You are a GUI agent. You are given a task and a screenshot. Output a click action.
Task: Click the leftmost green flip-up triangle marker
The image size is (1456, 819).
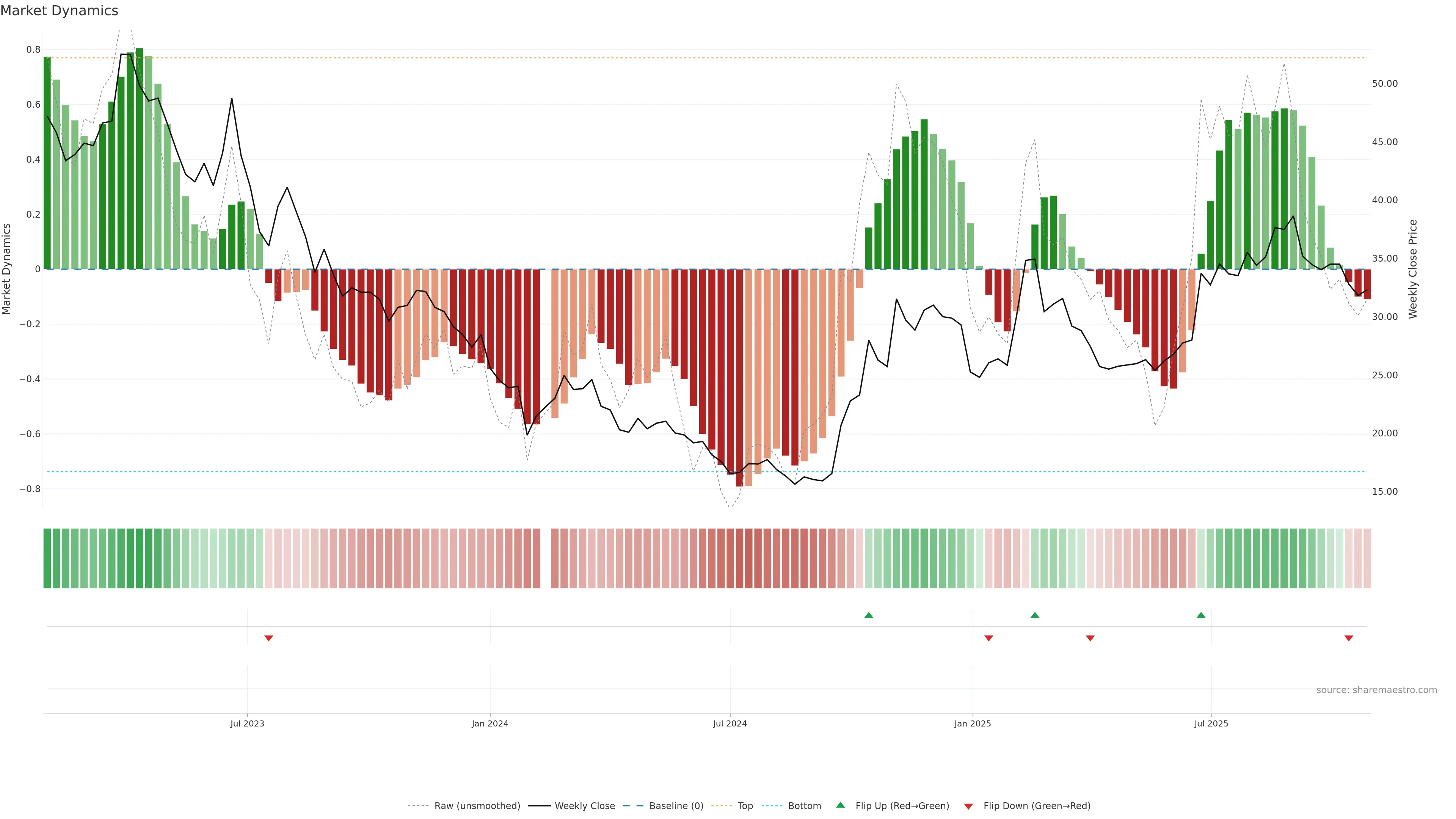(869, 615)
